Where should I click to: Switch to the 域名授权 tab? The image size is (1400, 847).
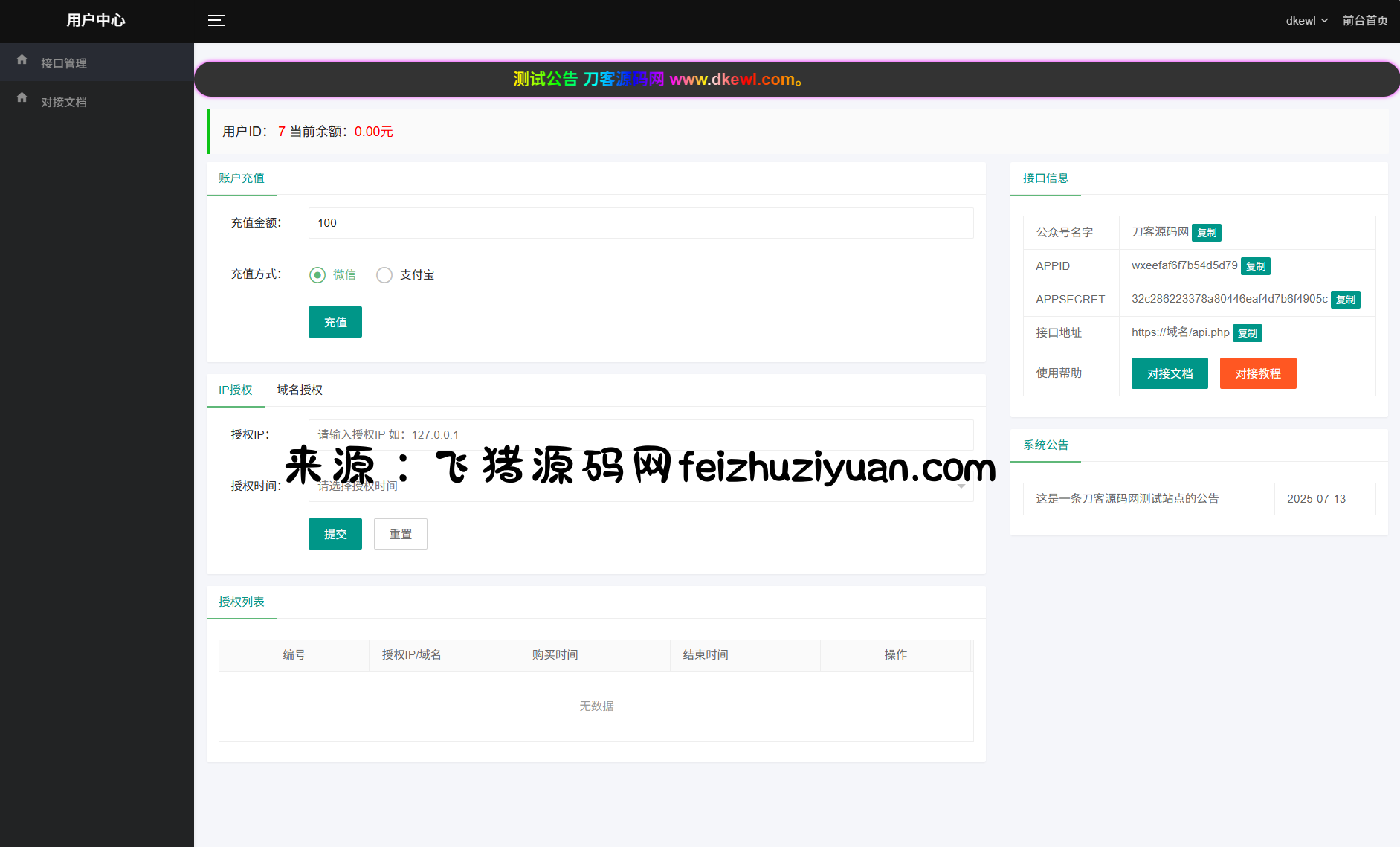pos(300,390)
